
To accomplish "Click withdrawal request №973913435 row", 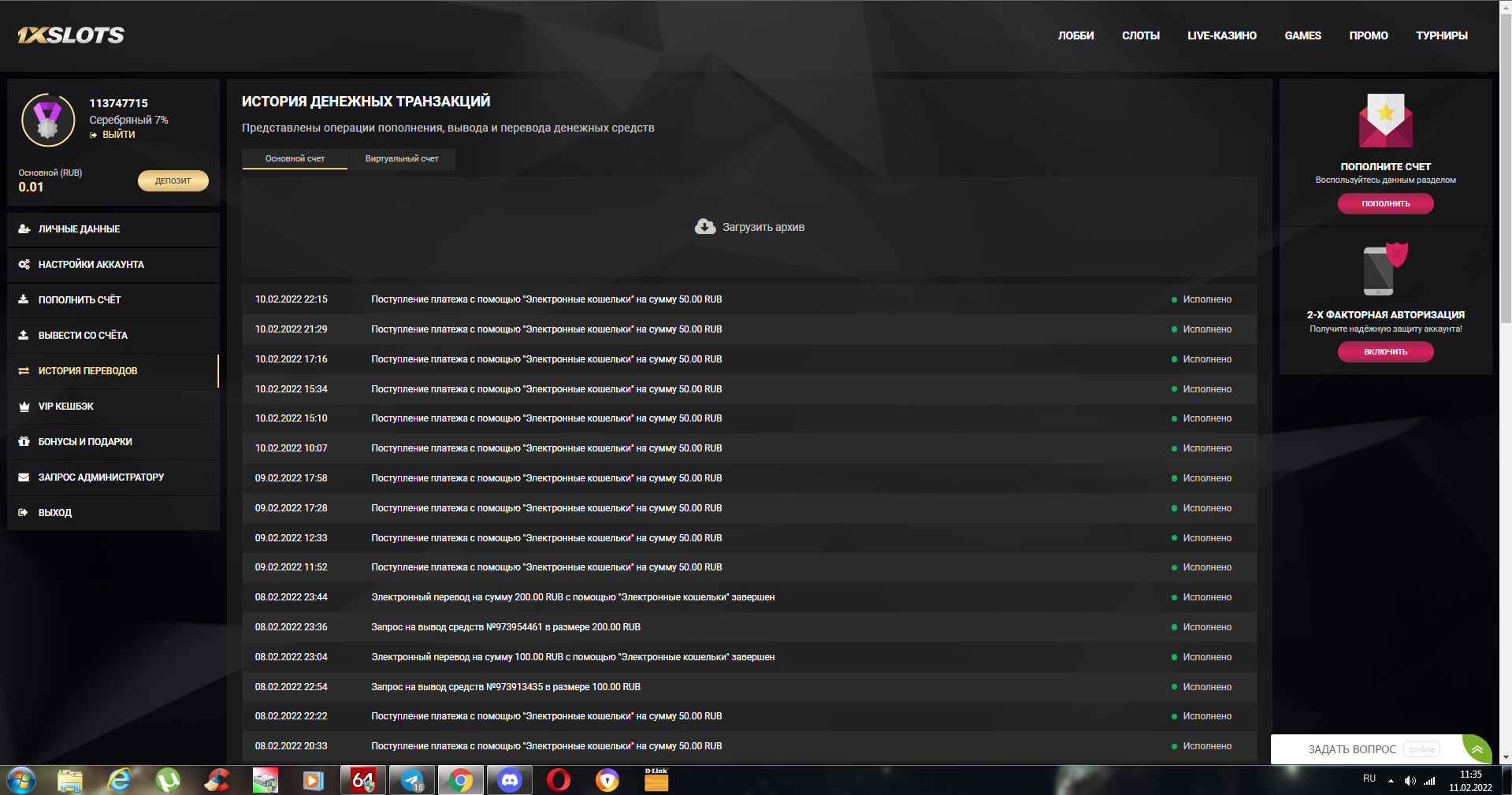I will 749,687.
